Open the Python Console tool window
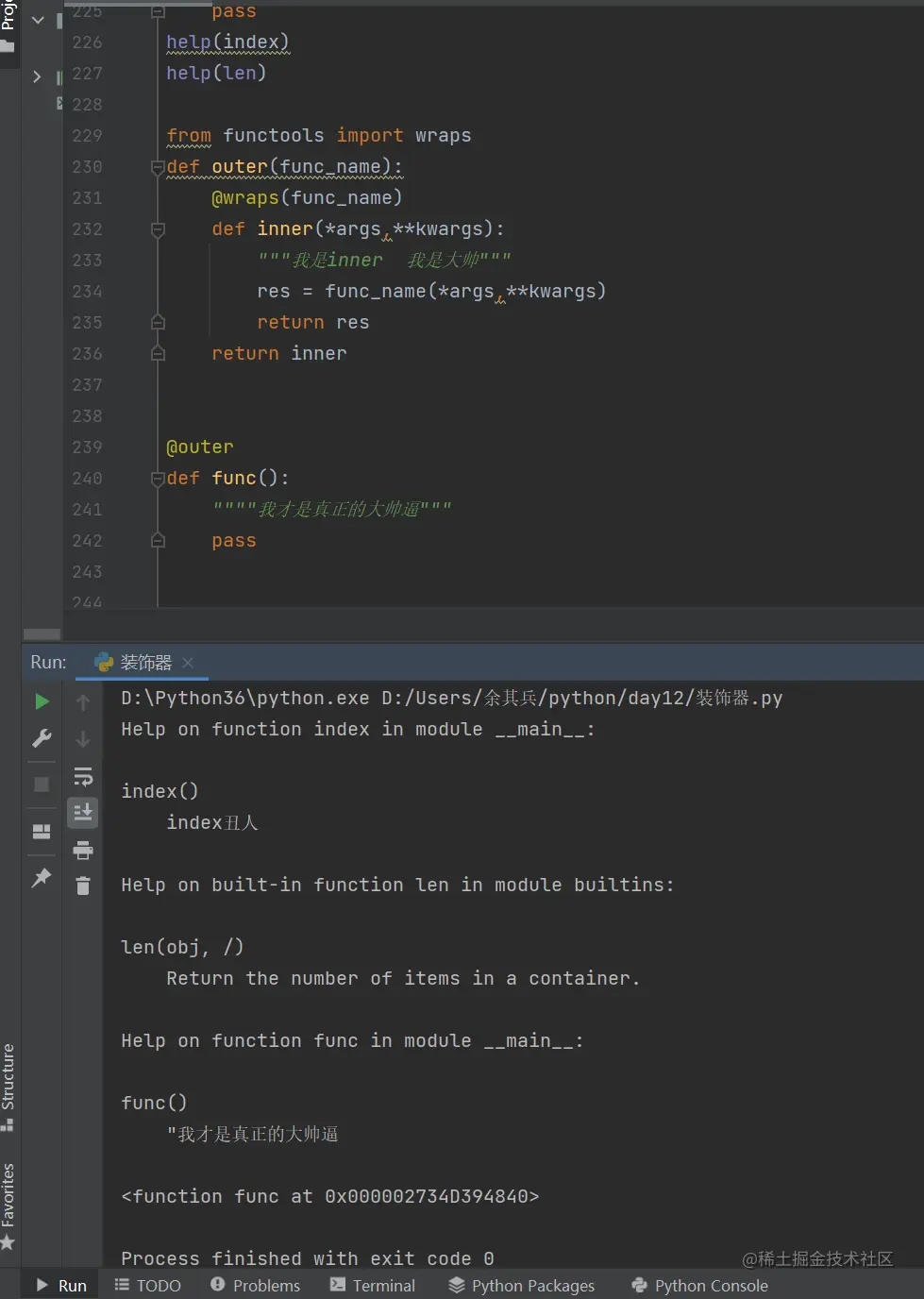Image resolution: width=924 pixels, height=1299 pixels. pos(700,1286)
